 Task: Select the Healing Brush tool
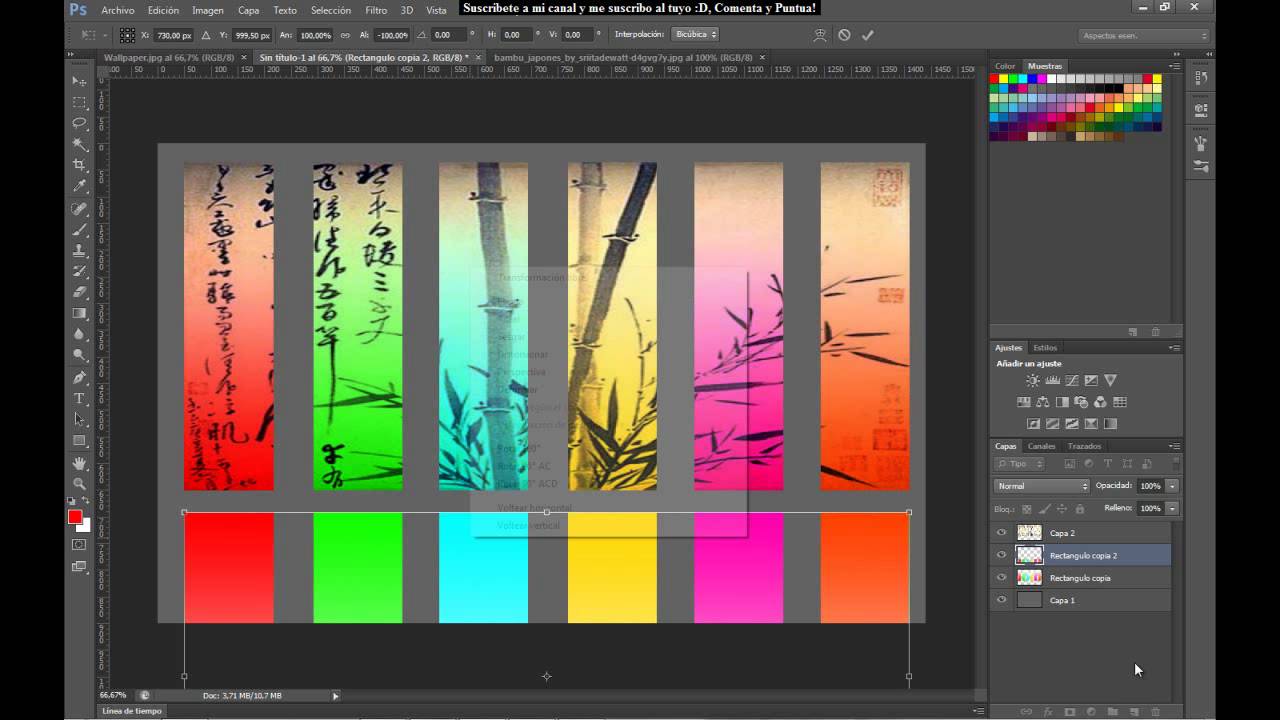click(x=80, y=209)
